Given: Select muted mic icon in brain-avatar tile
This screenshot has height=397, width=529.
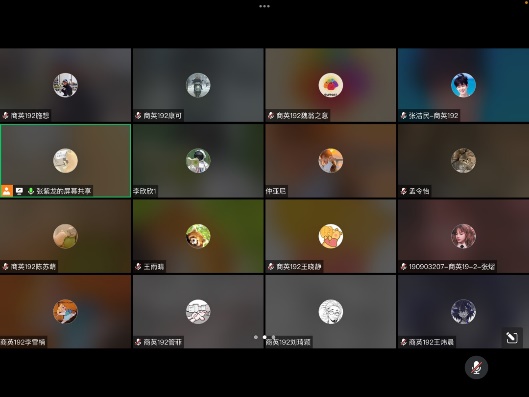Looking at the screenshot, I should 271,116.
